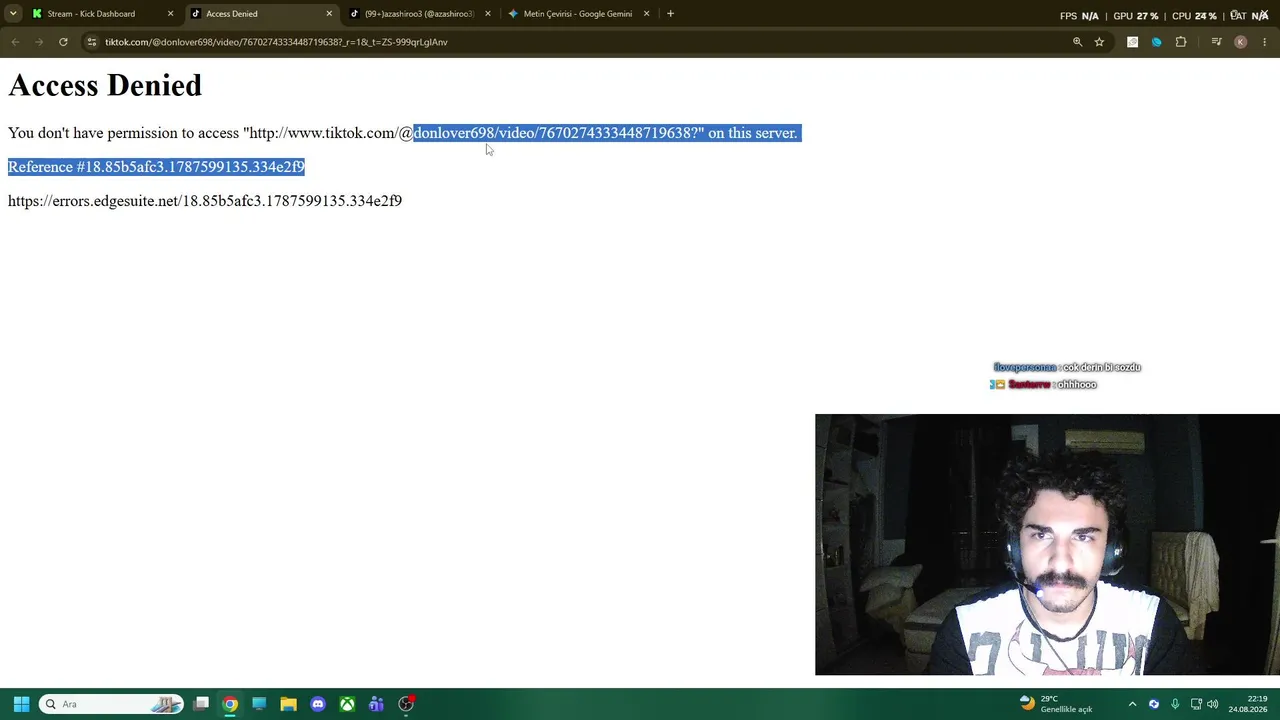Open the Chrome tab search dropdown
1280x720 pixels.
click(13, 14)
